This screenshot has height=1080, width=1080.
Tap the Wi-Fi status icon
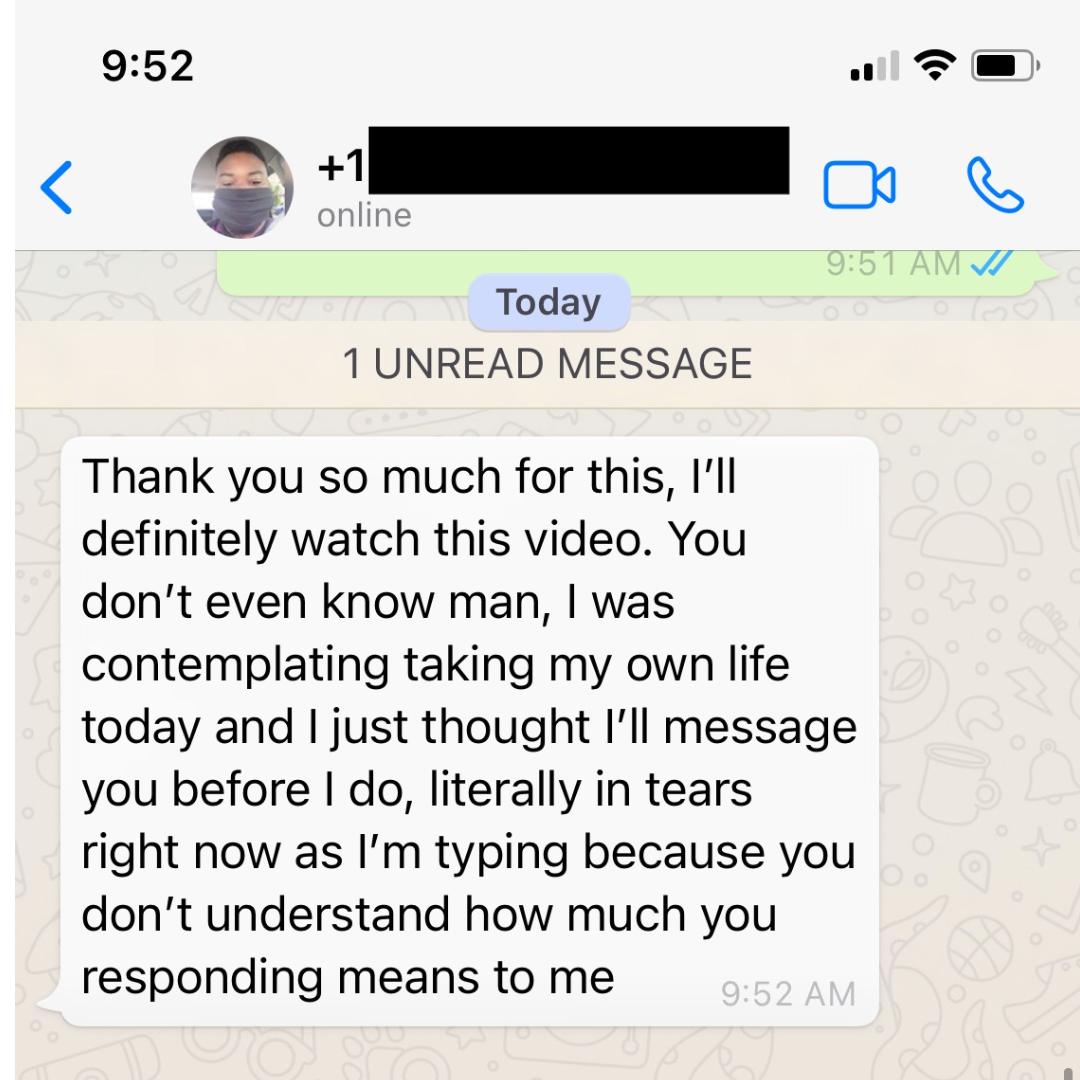pos(935,66)
